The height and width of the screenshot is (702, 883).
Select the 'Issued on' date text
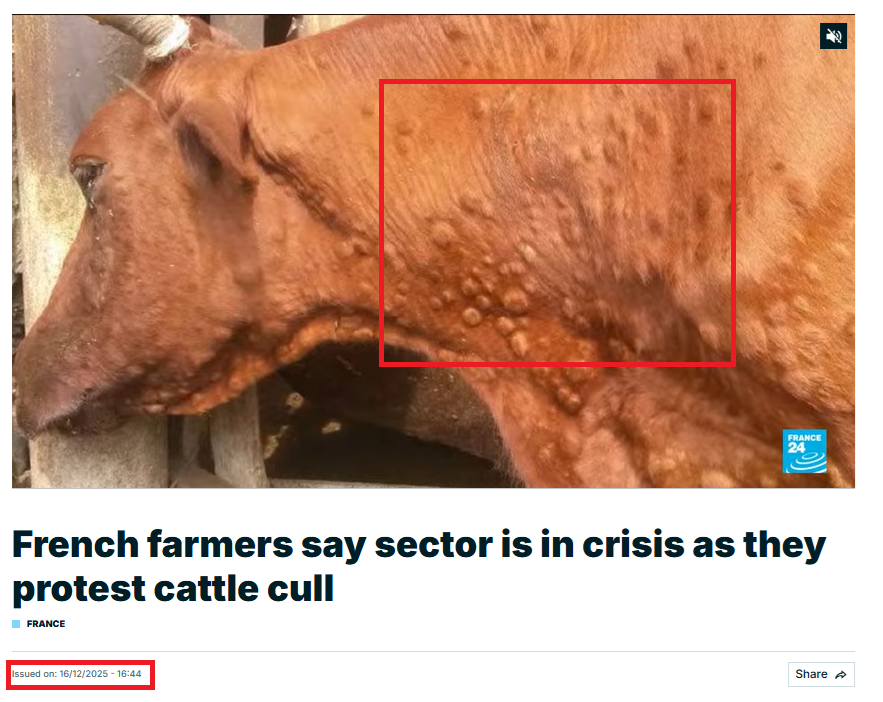tap(76, 674)
